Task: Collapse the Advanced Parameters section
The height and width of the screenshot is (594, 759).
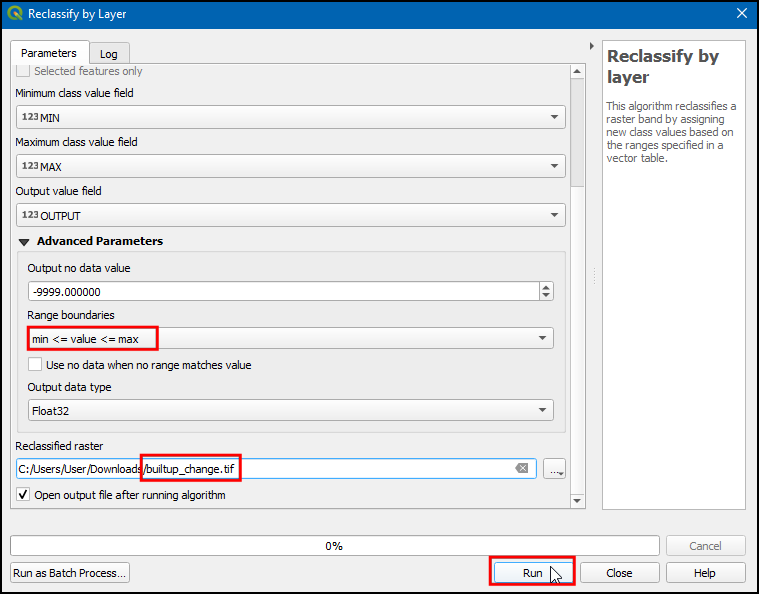Action: tap(24, 242)
